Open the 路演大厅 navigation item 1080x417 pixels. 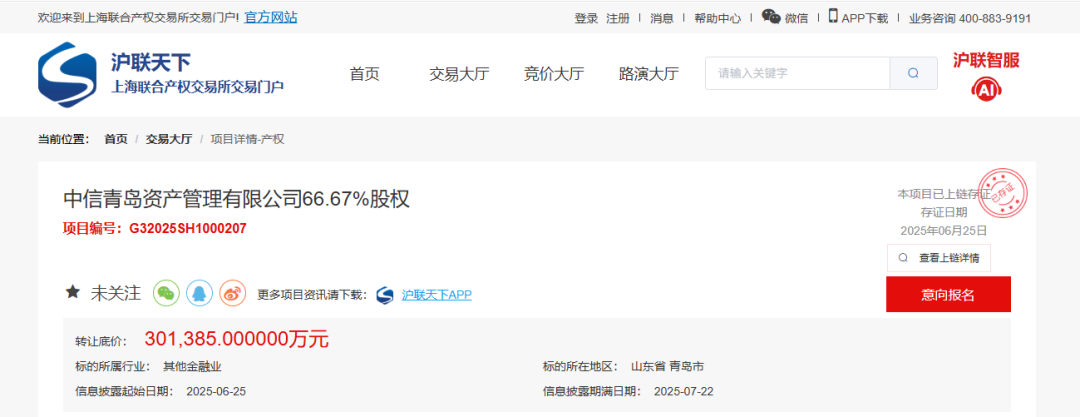click(649, 74)
